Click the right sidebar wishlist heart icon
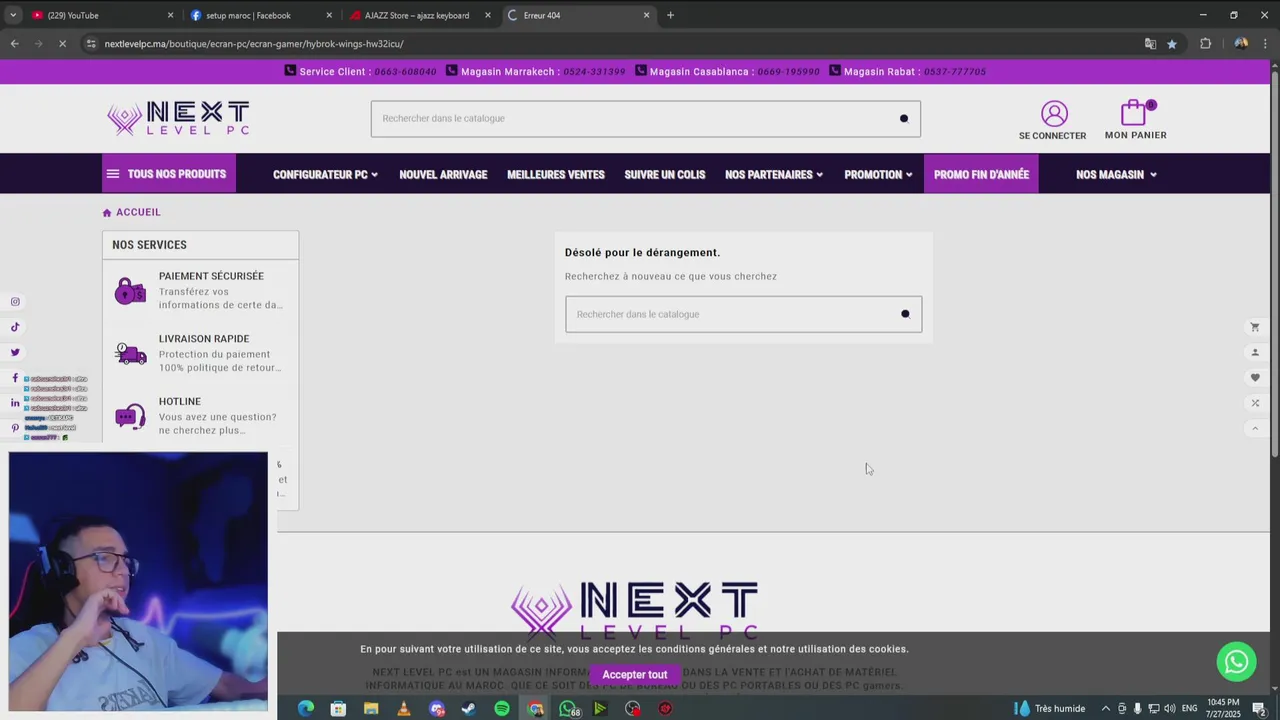The image size is (1280, 720). tap(1255, 378)
